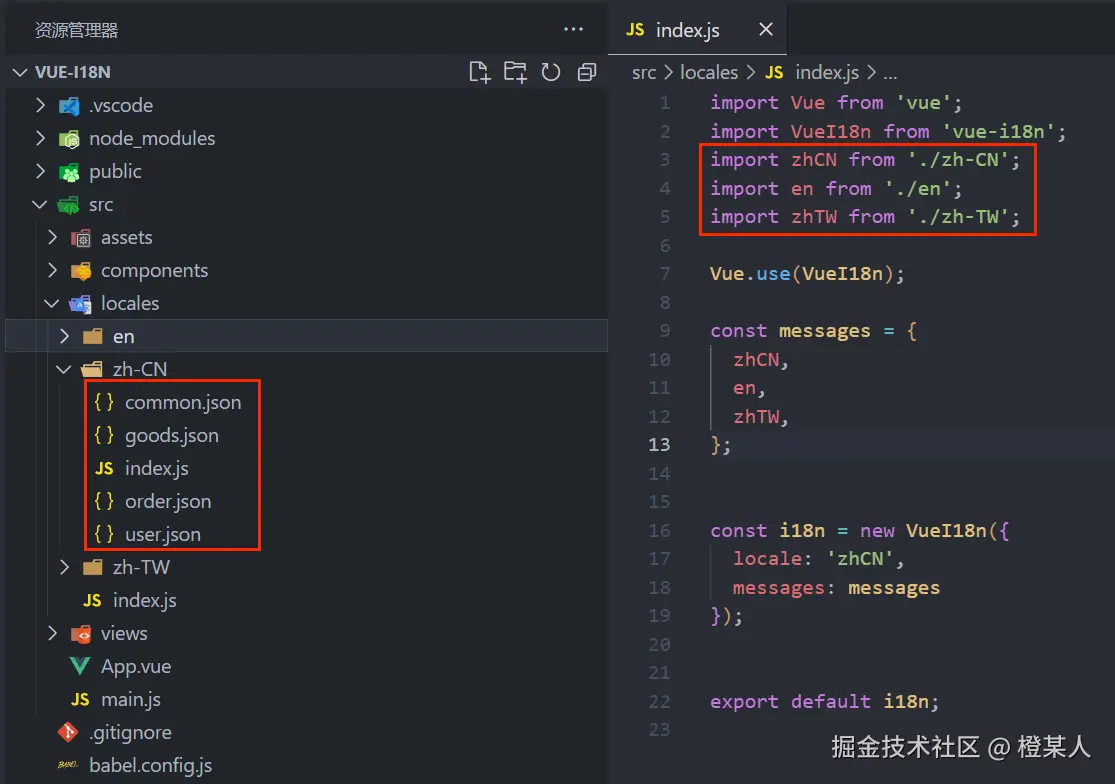Click the src folder icon
Screen dimensions: 1115x784
(x=68, y=205)
